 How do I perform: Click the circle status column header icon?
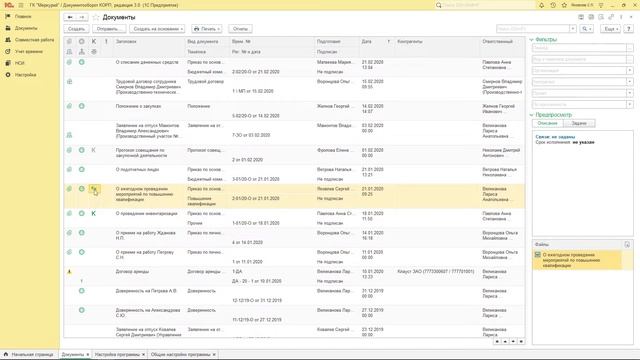(x=82, y=42)
